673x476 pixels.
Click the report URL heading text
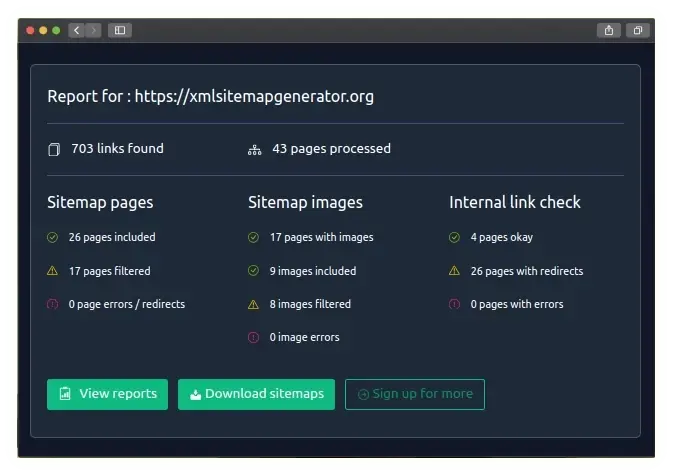click(x=210, y=97)
